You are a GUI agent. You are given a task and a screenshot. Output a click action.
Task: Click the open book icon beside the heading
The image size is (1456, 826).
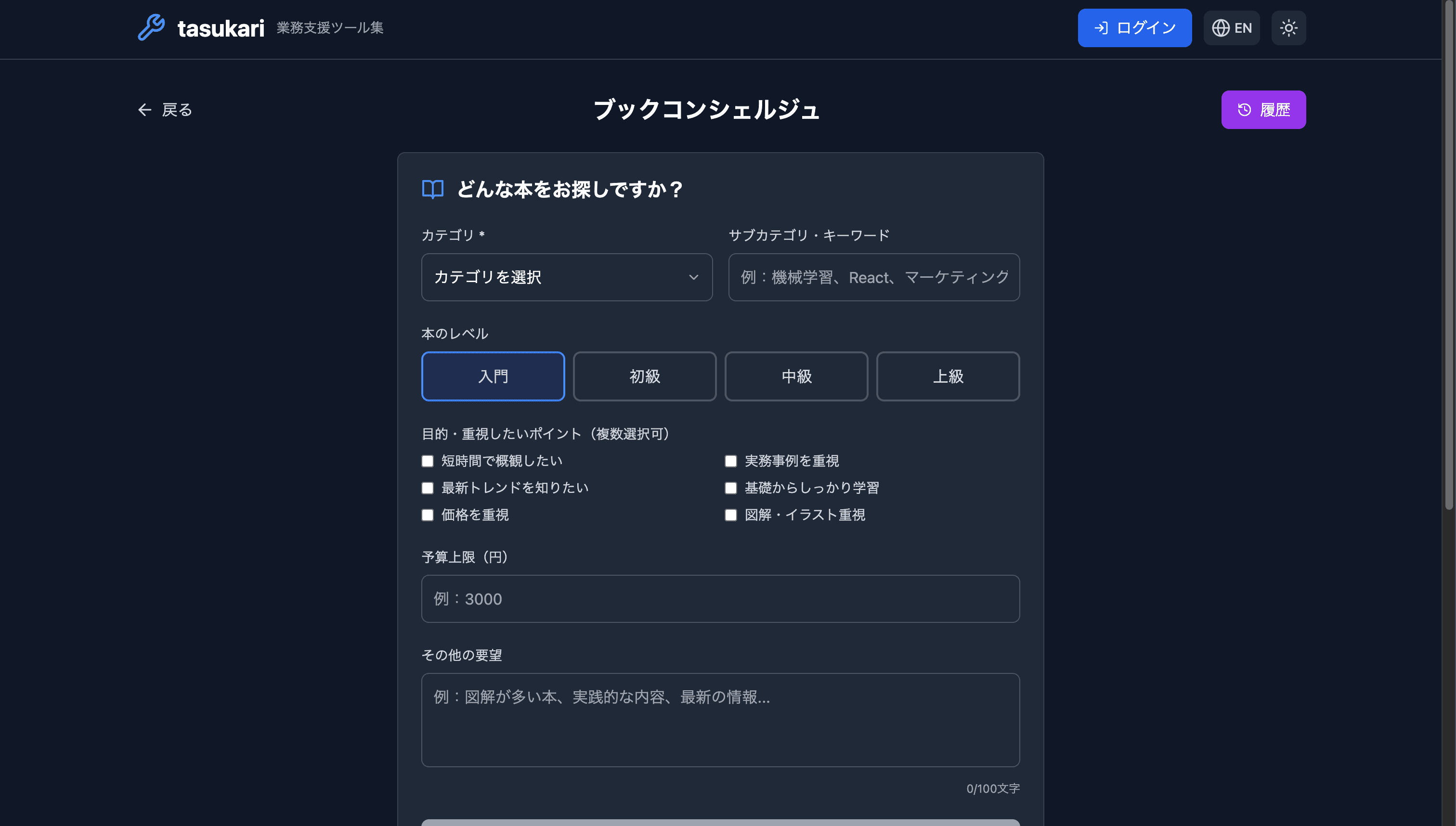point(432,189)
